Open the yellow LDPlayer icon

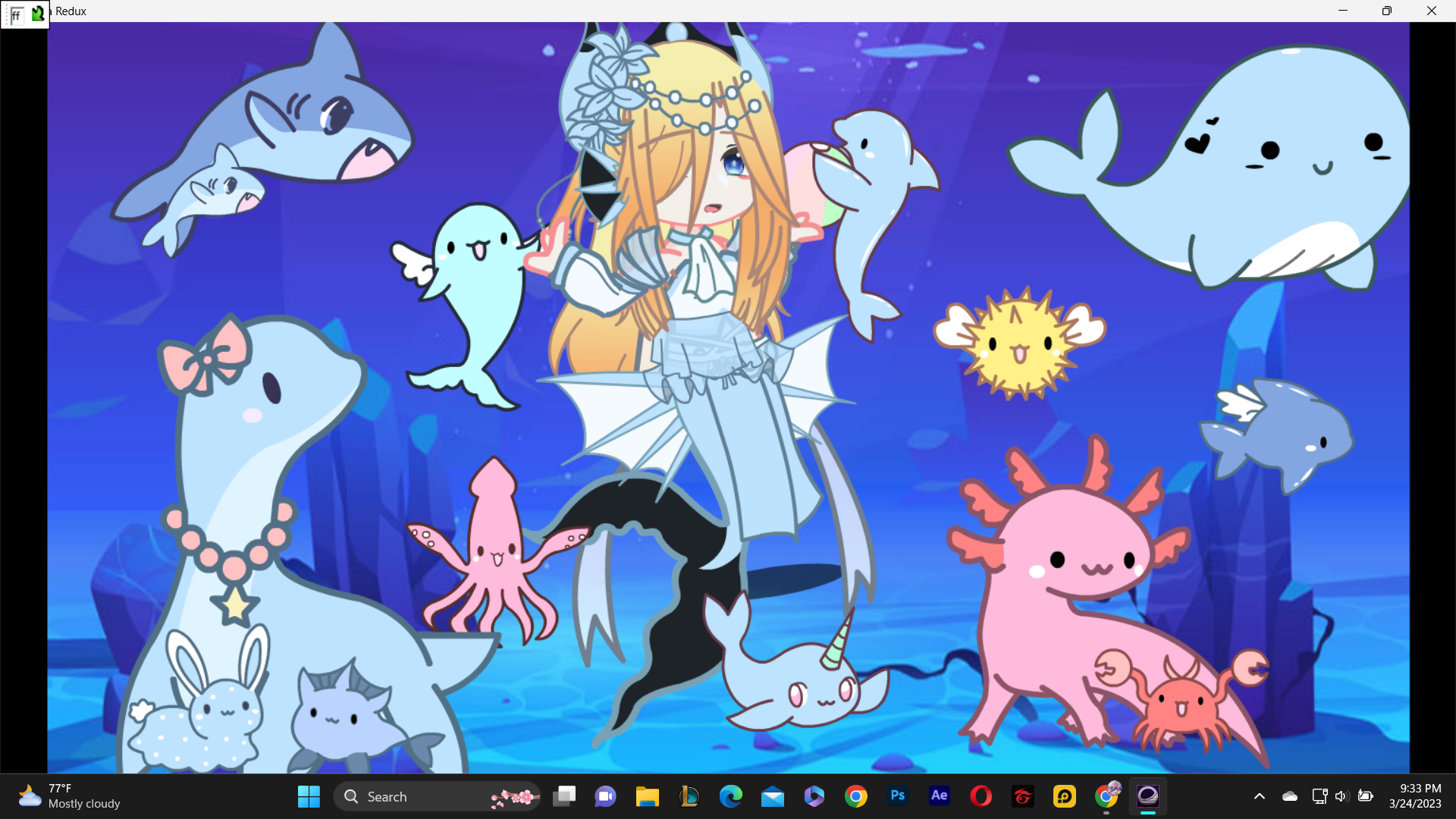(1064, 796)
